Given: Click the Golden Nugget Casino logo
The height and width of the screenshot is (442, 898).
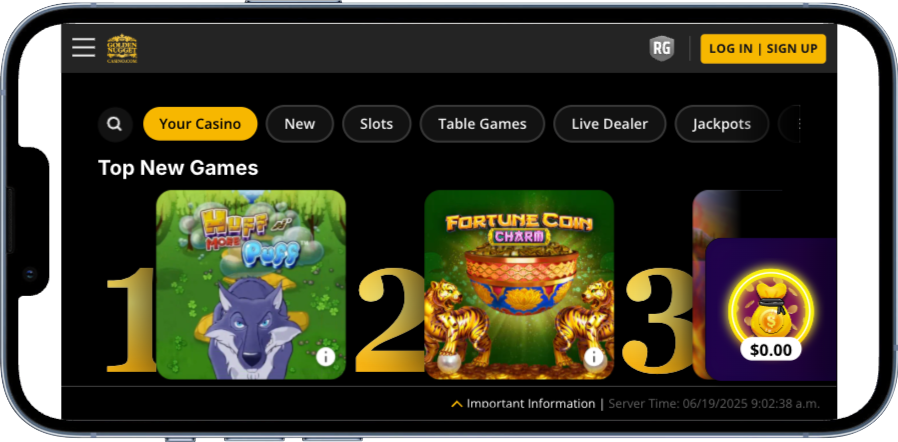Looking at the screenshot, I should pos(122,48).
